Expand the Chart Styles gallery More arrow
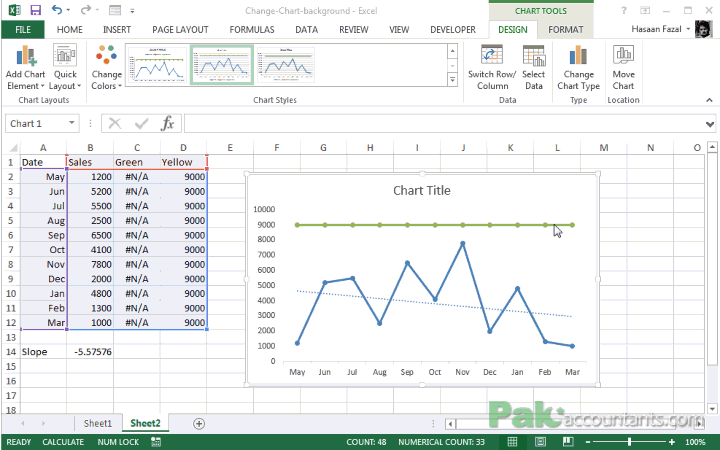This screenshot has height=450, width=720. click(452, 80)
